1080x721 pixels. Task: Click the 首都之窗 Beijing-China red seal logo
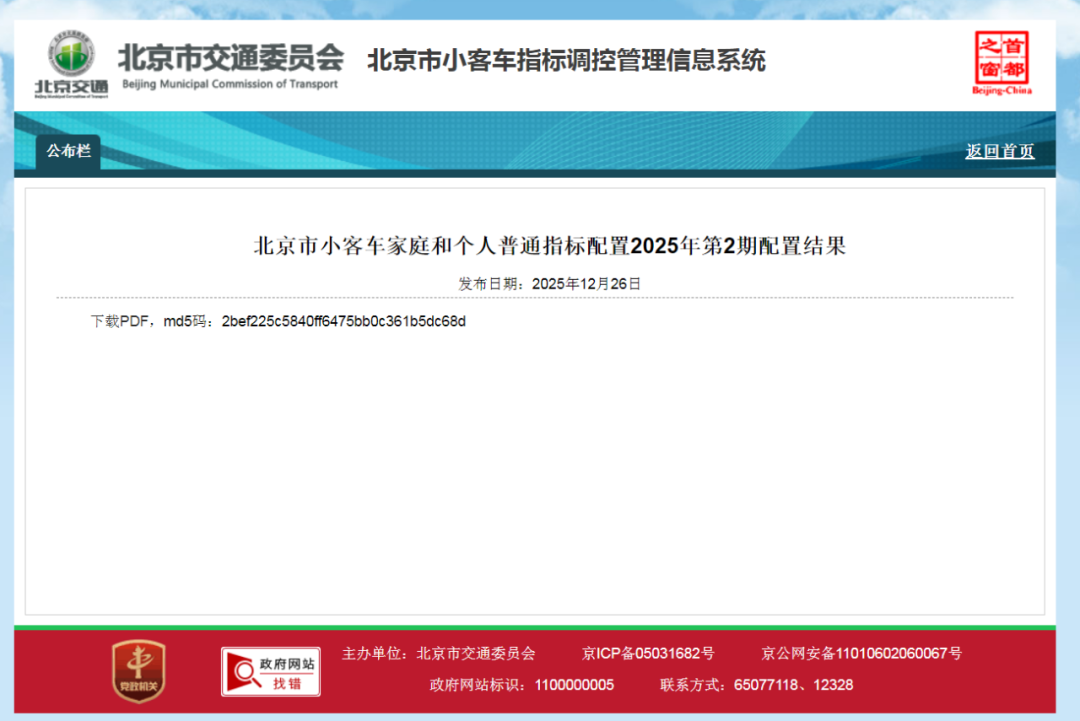tap(1001, 57)
